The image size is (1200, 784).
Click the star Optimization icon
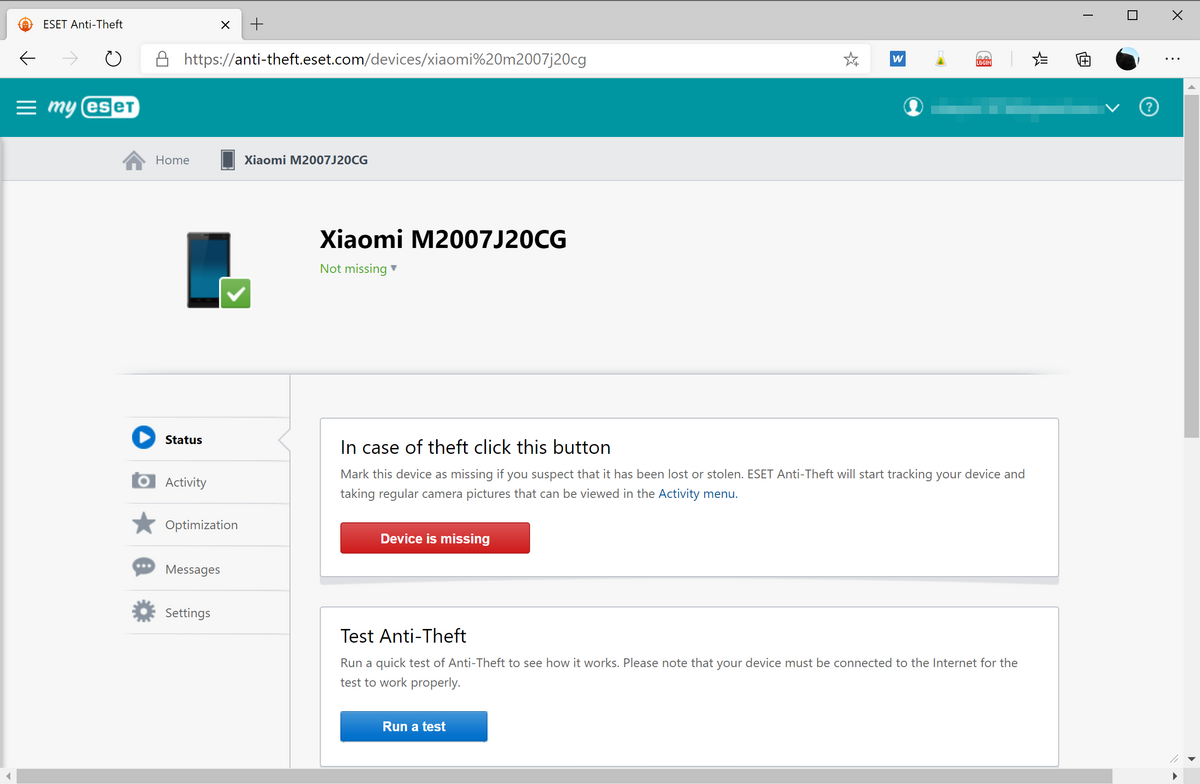[144, 524]
